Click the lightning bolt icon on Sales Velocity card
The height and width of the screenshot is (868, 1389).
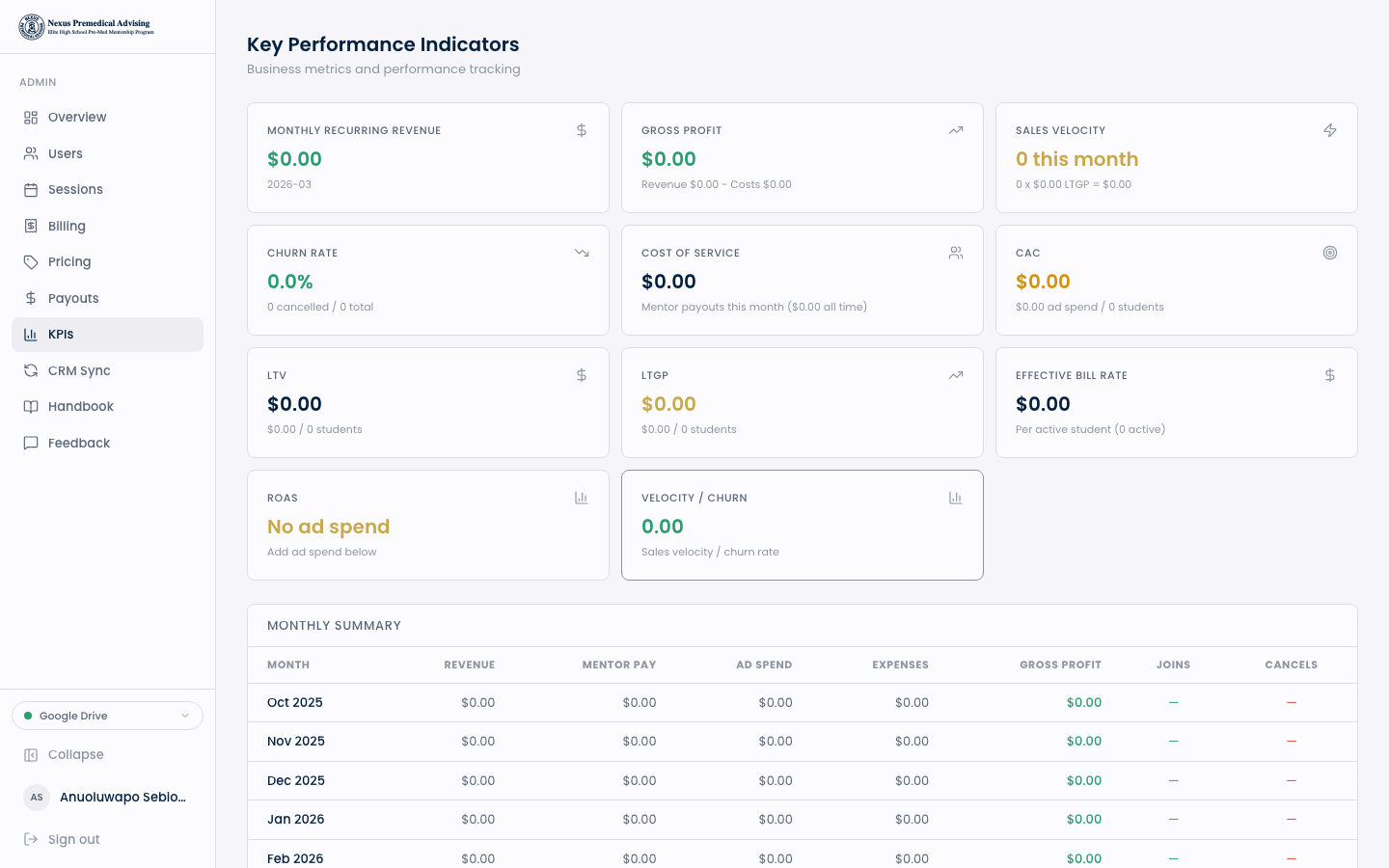coord(1330,130)
